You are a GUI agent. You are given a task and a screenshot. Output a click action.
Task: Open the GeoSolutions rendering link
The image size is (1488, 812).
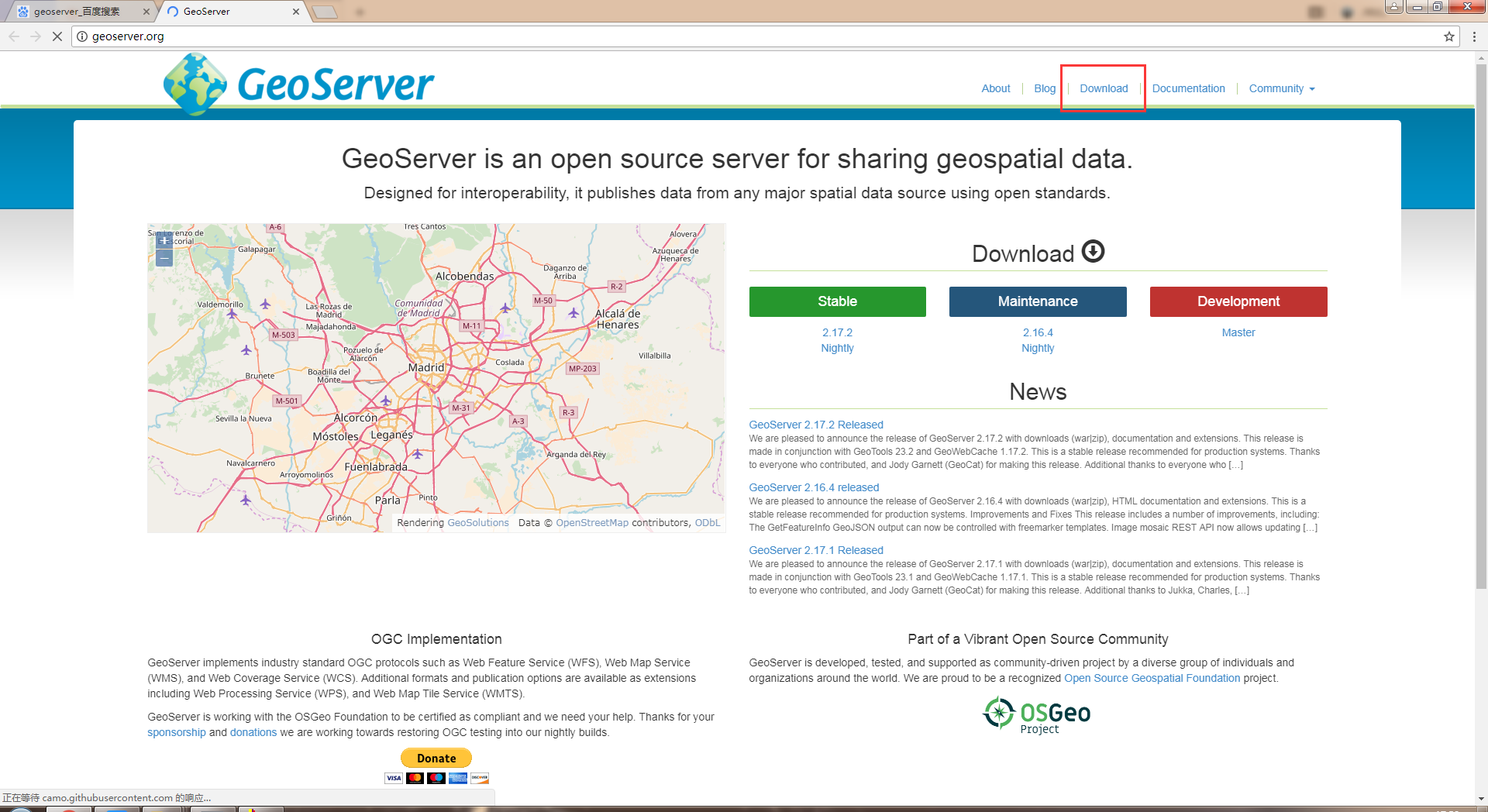point(478,523)
